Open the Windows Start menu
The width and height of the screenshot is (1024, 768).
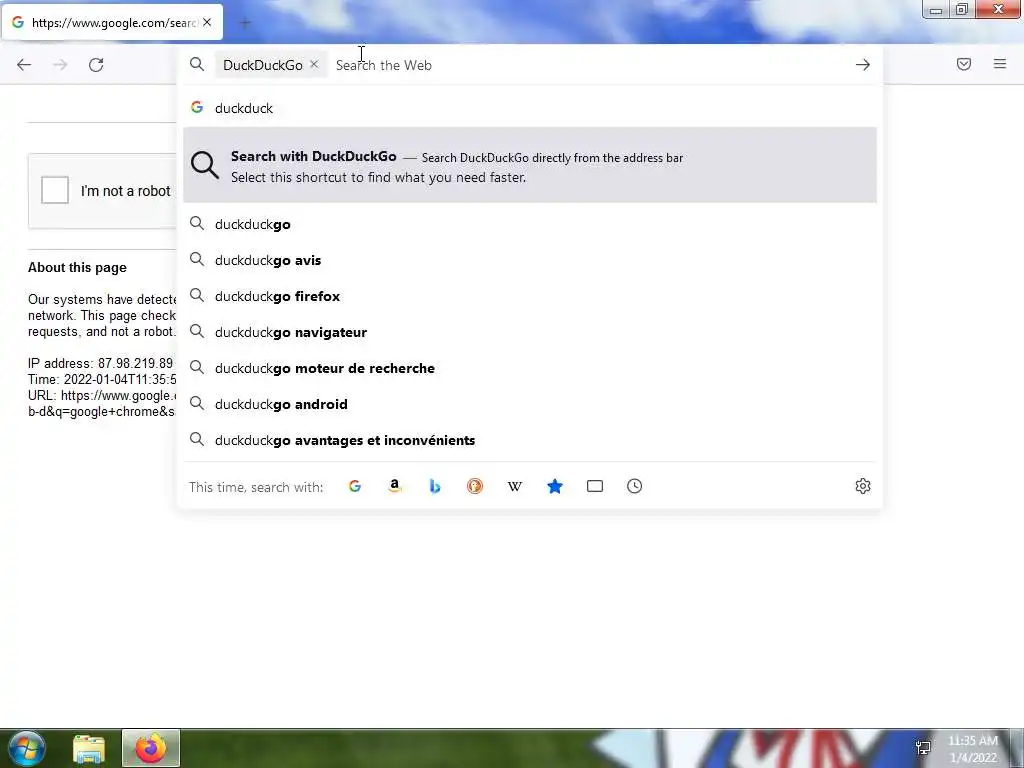[27, 748]
